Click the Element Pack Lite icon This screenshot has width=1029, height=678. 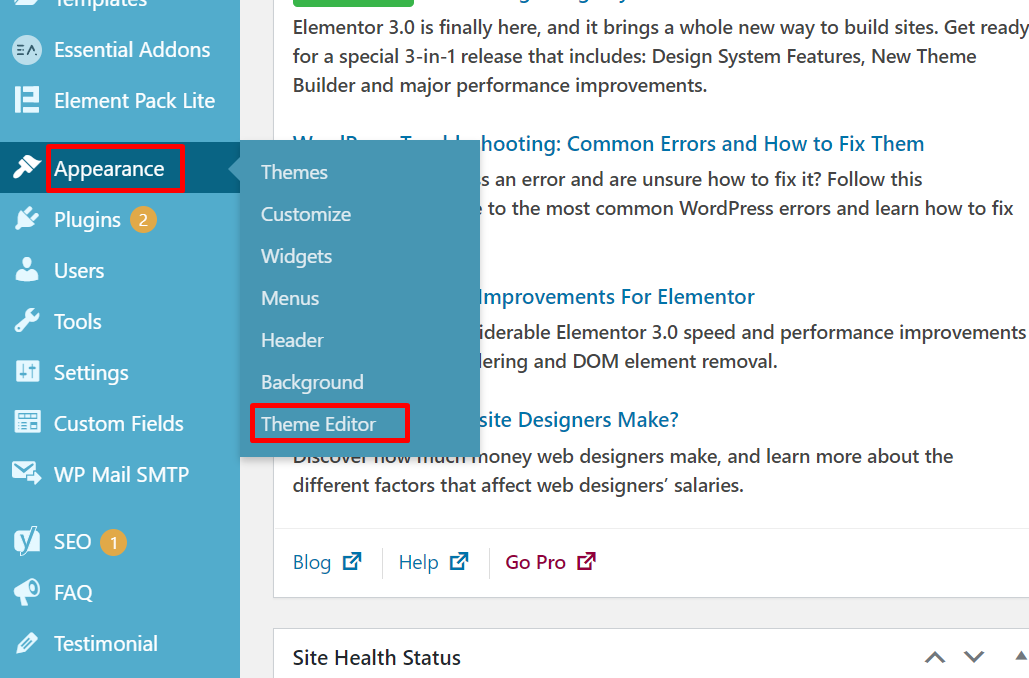pyautogui.click(x=27, y=100)
